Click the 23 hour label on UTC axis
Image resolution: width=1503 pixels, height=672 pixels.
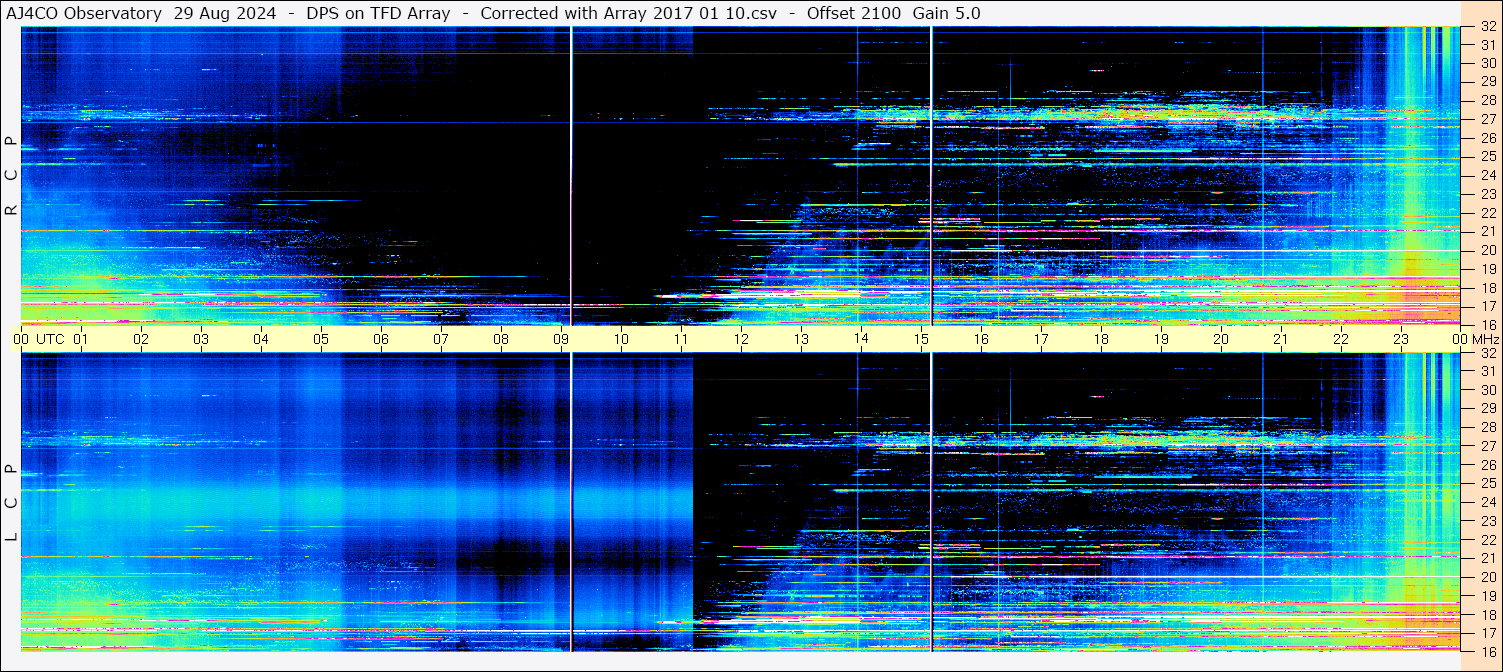(1401, 339)
